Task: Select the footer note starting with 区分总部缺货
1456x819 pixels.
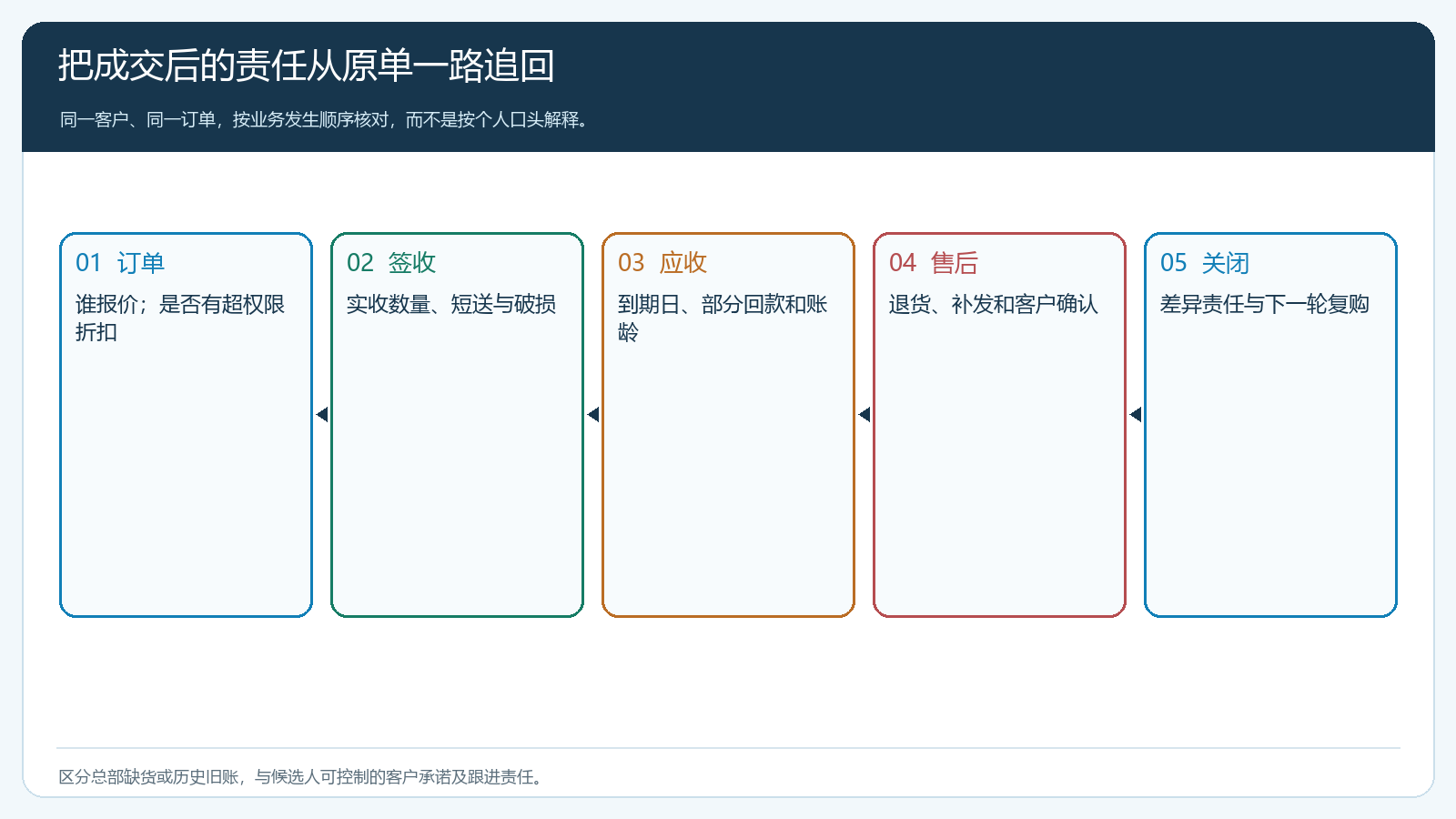Action: tap(303, 777)
